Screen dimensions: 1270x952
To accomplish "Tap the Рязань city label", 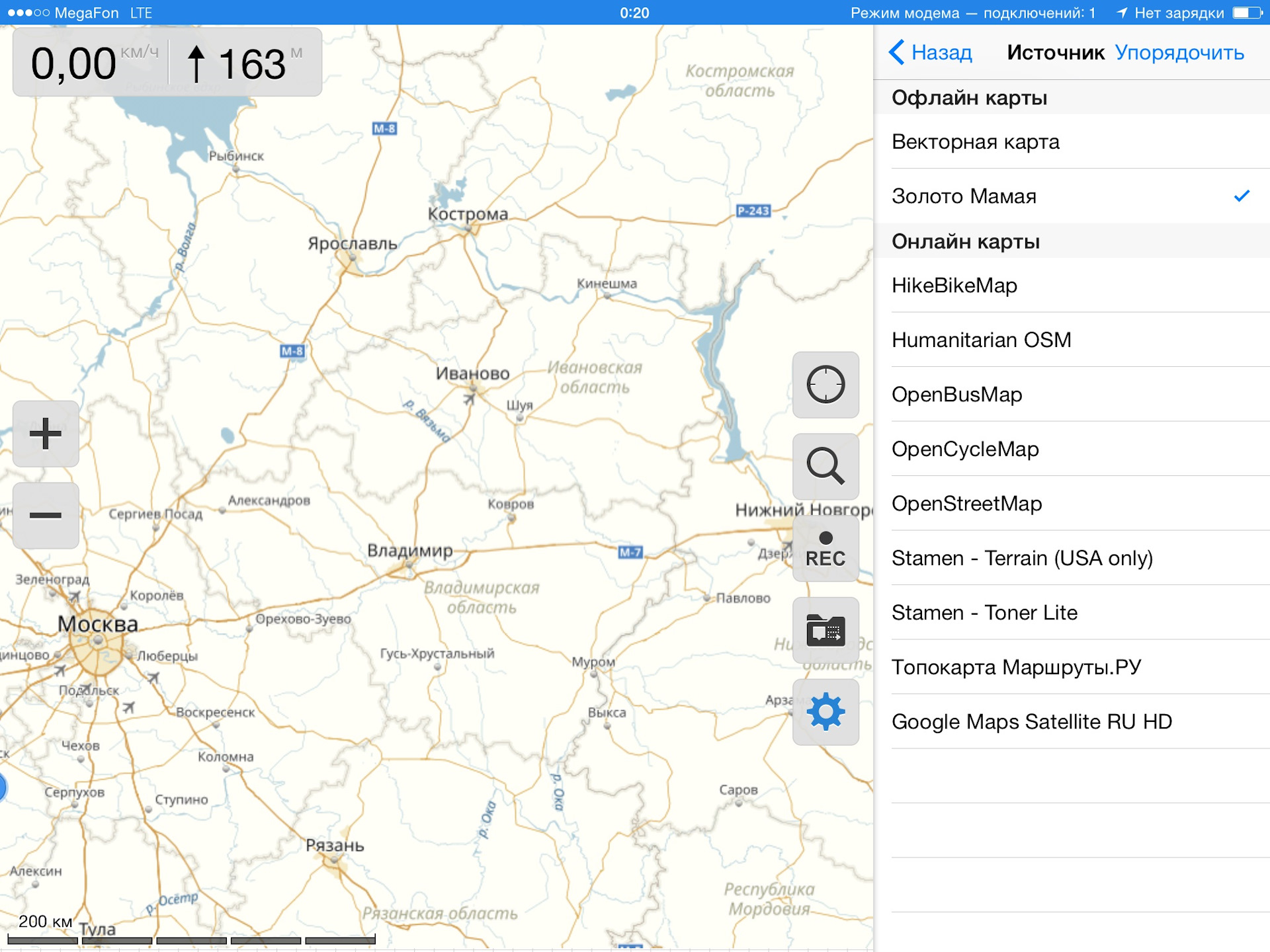I will pos(335,846).
